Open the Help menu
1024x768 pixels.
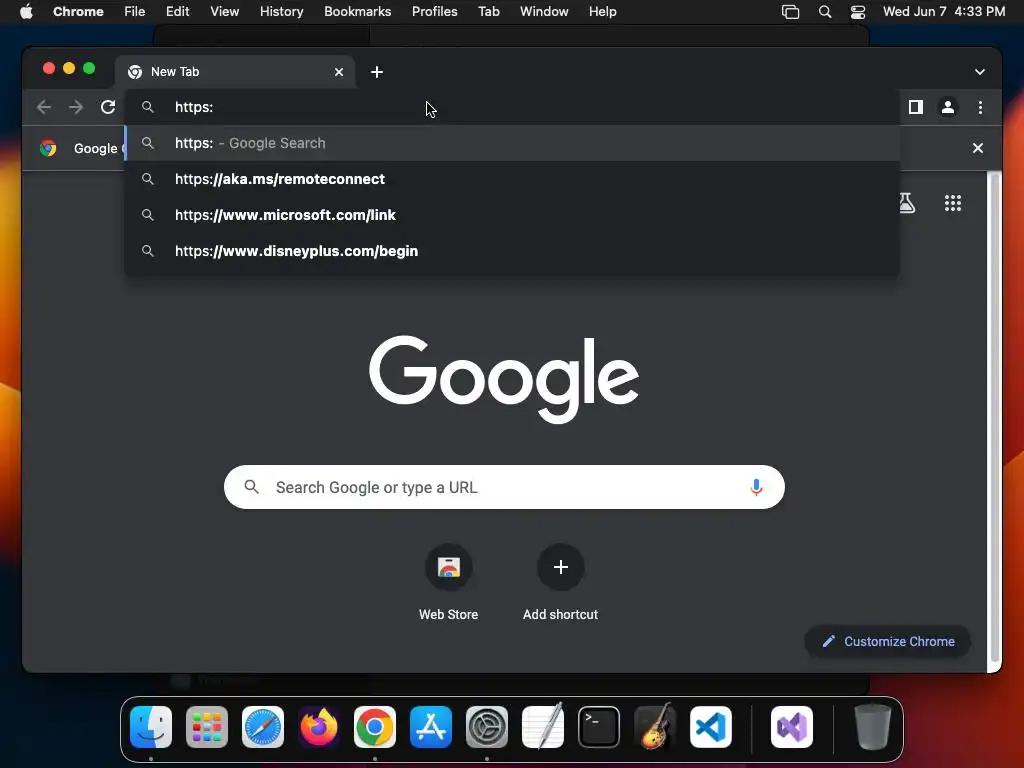602,12
